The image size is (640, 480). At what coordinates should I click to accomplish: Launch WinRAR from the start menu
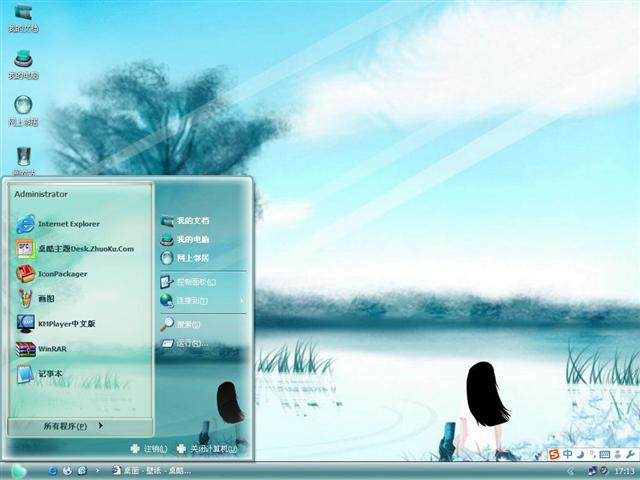tap(41, 349)
